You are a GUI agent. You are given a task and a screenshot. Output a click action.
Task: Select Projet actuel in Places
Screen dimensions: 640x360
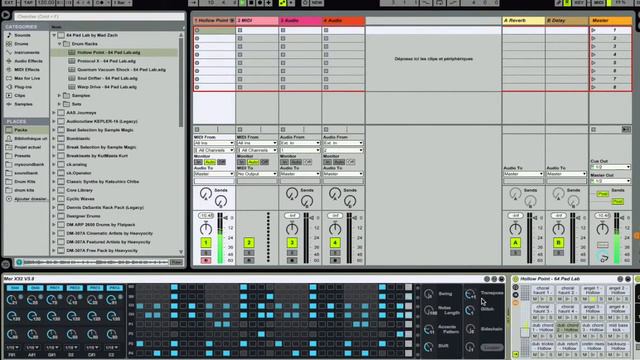27,147
